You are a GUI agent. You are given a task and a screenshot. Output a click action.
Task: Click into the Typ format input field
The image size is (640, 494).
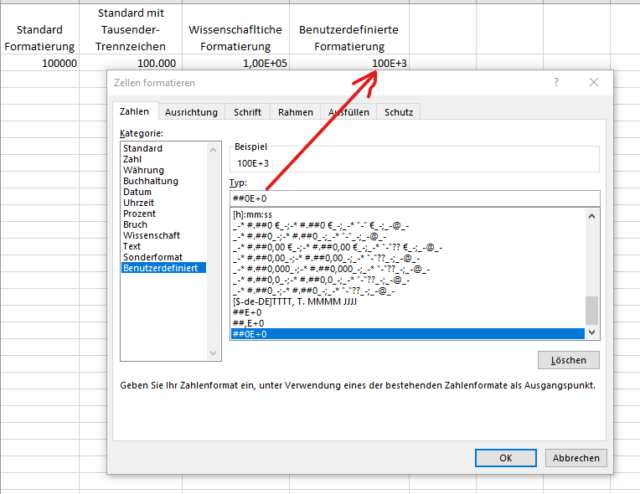(415, 199)
